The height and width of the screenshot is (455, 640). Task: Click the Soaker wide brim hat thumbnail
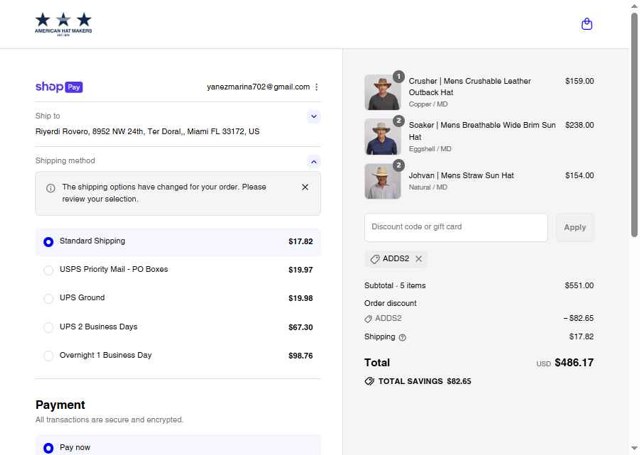382,137
